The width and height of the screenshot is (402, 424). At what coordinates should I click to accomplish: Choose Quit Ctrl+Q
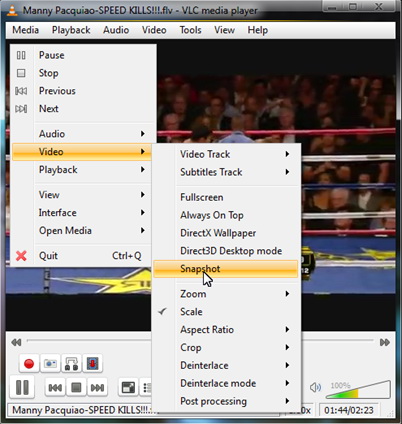pyautogui.click(x=82, y=256)
